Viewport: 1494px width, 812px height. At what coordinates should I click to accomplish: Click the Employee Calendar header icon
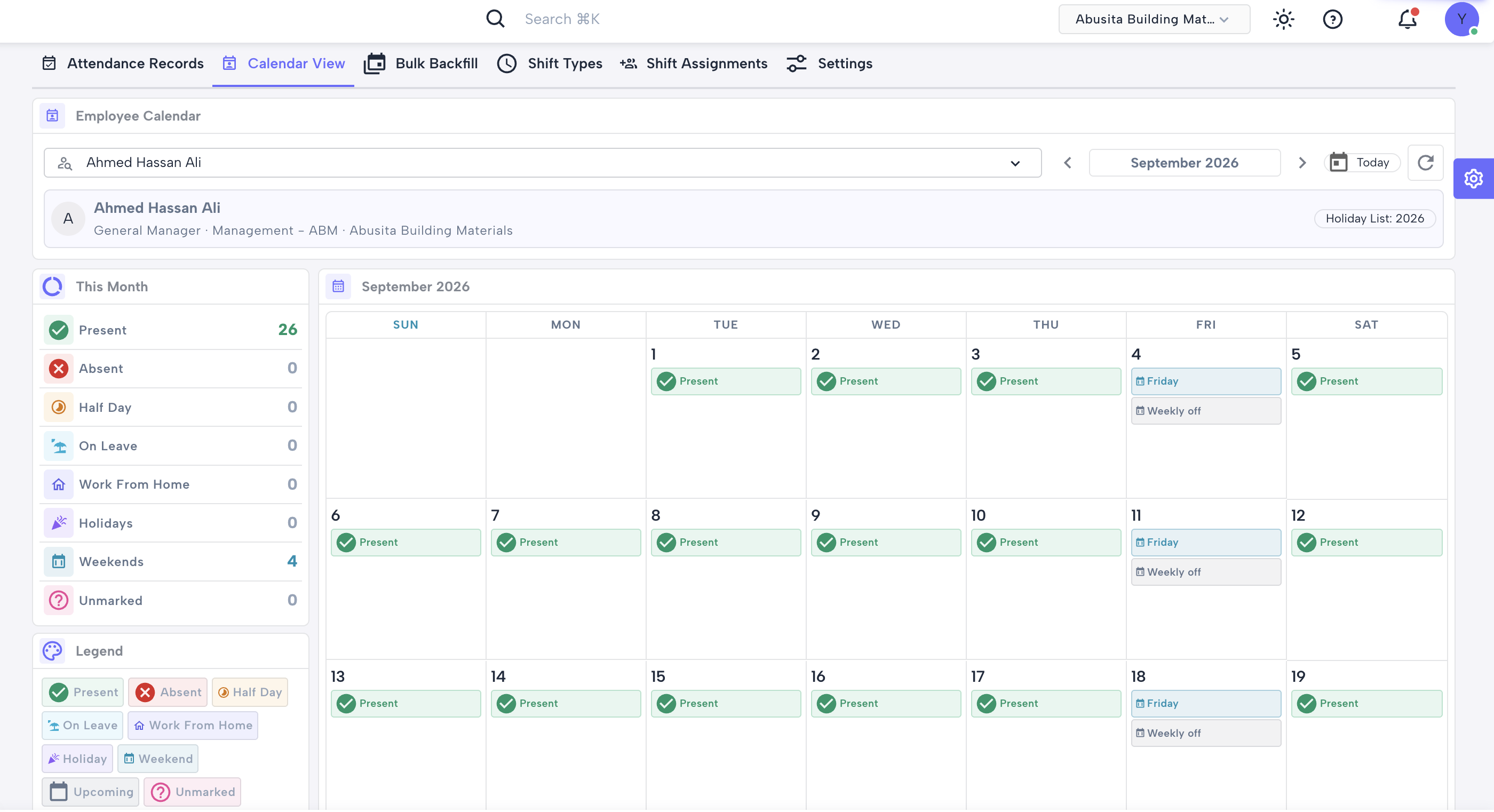tap(52, 116)
